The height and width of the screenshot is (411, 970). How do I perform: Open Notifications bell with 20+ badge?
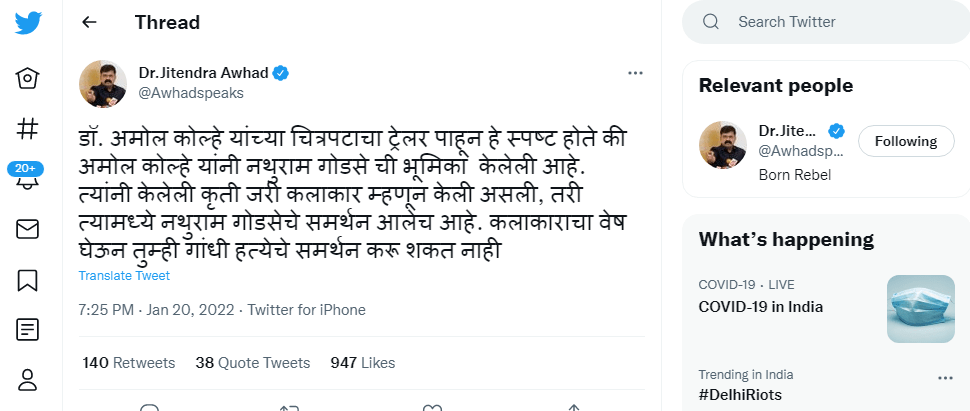[x=28, y=180]
